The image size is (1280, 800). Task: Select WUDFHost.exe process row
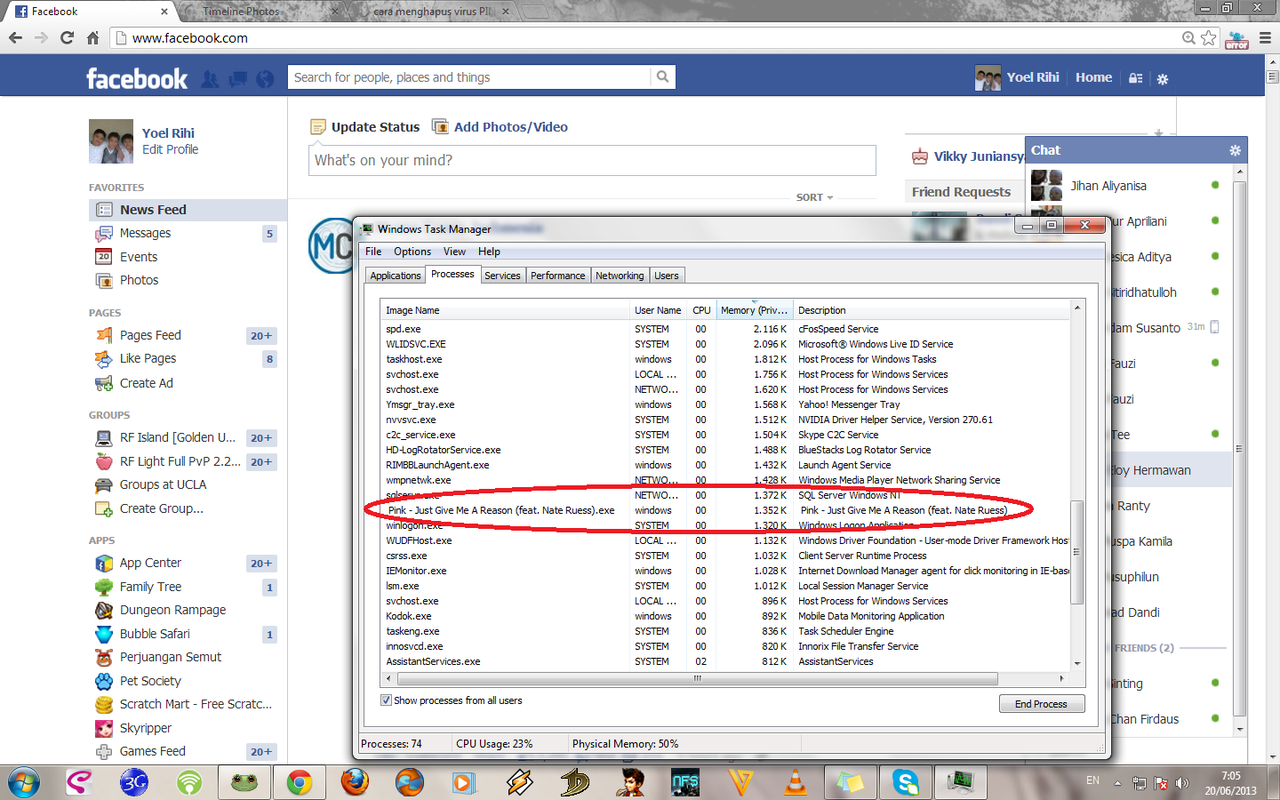pyautogui.click(x=727, y=541)
